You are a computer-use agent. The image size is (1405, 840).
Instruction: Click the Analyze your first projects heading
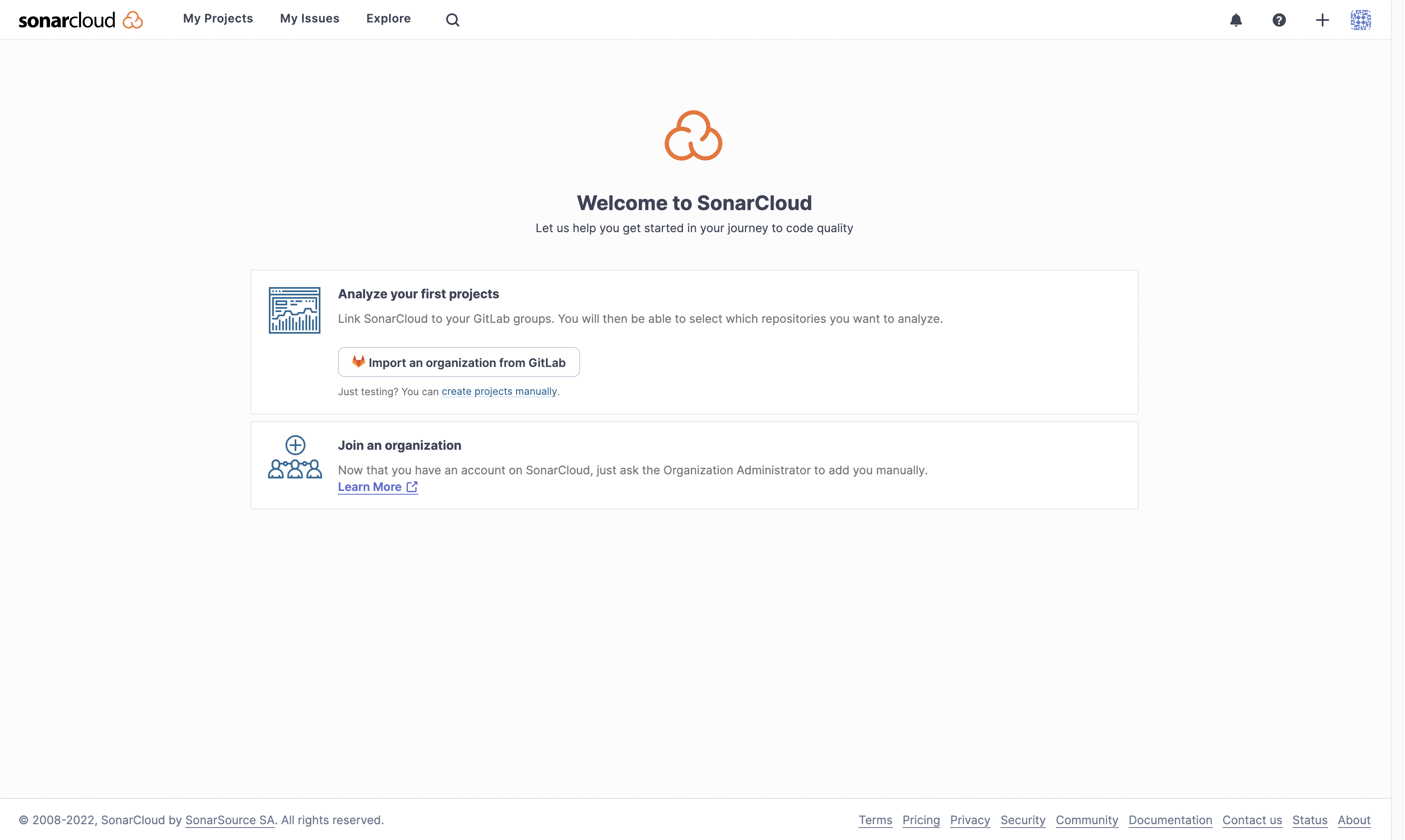pyautogui.click(x=418, y=294)
